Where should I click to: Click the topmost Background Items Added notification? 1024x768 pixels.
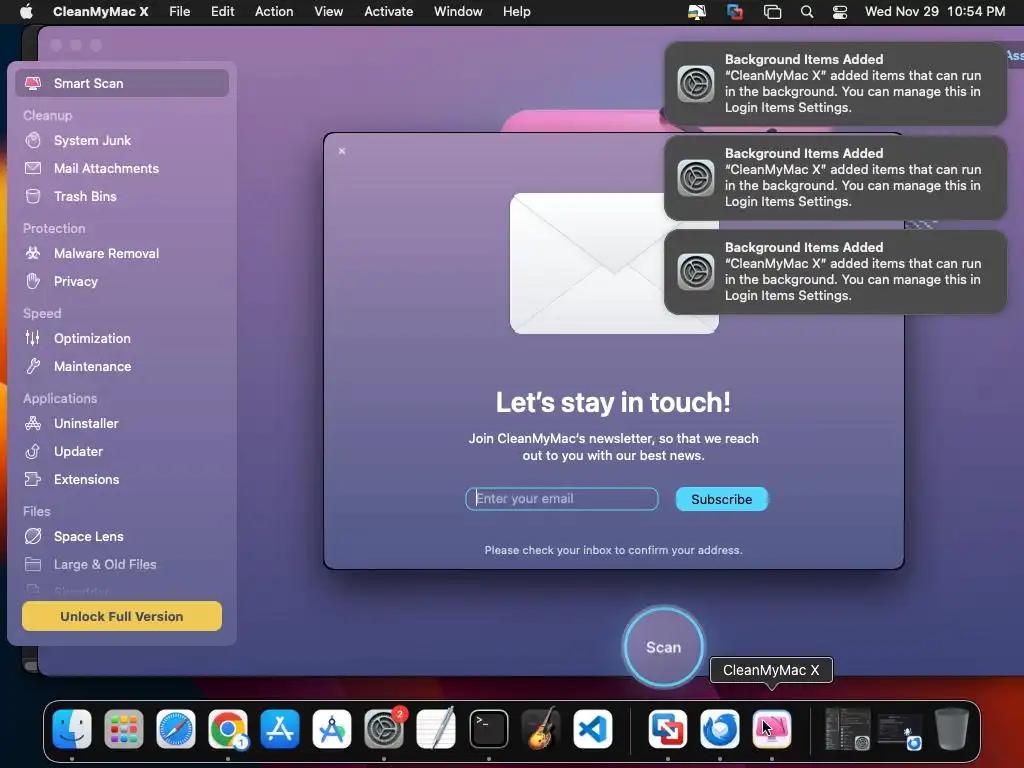tap(835, 84)
